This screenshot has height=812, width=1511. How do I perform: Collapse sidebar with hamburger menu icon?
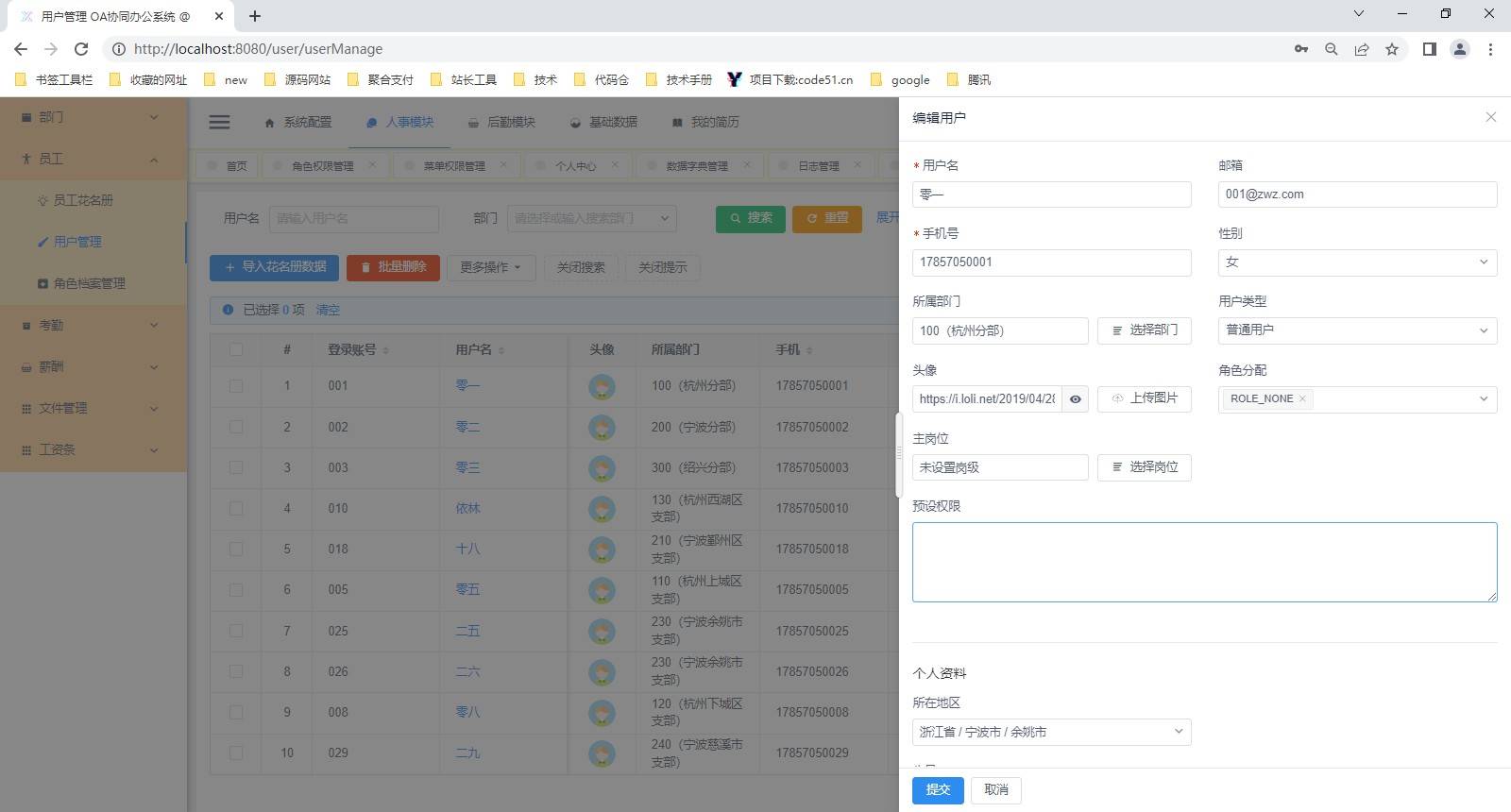219,122
